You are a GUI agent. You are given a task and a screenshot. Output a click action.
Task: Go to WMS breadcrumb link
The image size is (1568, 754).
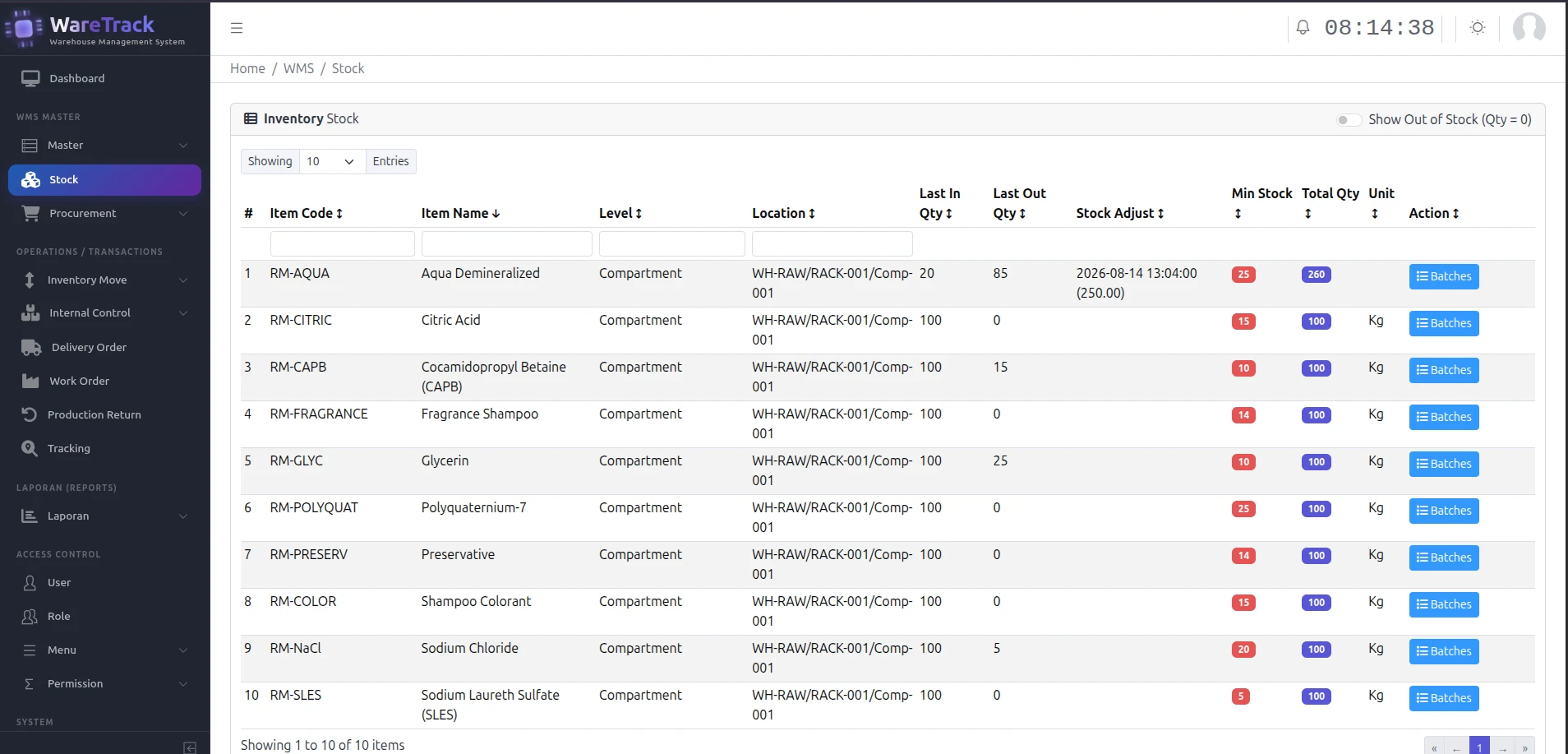(x=298, y=68)
